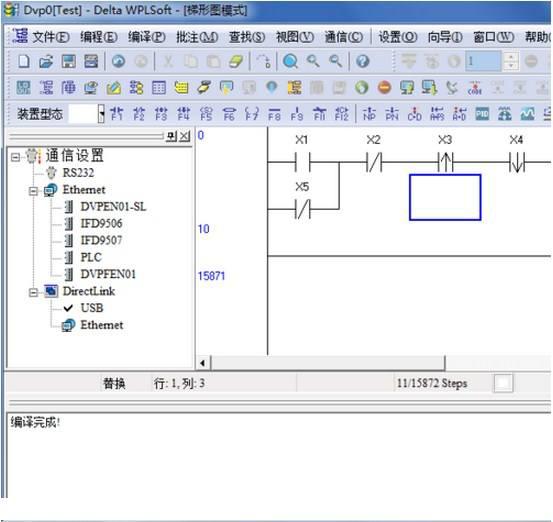This screenshot has height=522, width=553.
Task: Pin the communication settings panel
Action: pos(171,136)
